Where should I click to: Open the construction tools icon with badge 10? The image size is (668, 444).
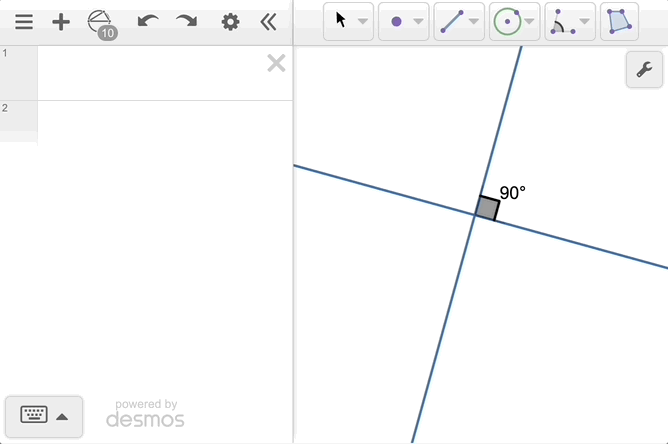click(101, 23)
